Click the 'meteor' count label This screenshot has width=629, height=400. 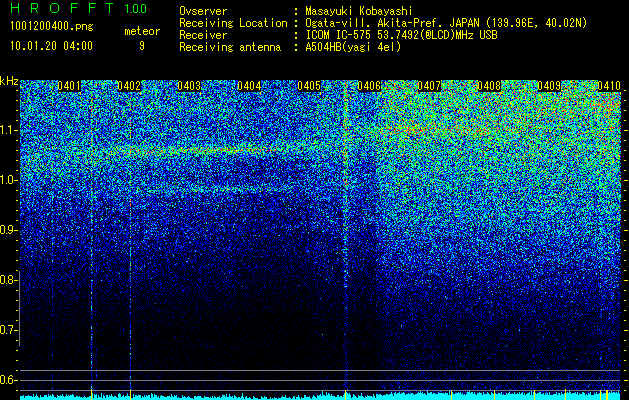pyautogui.click(x=142, y=31)
